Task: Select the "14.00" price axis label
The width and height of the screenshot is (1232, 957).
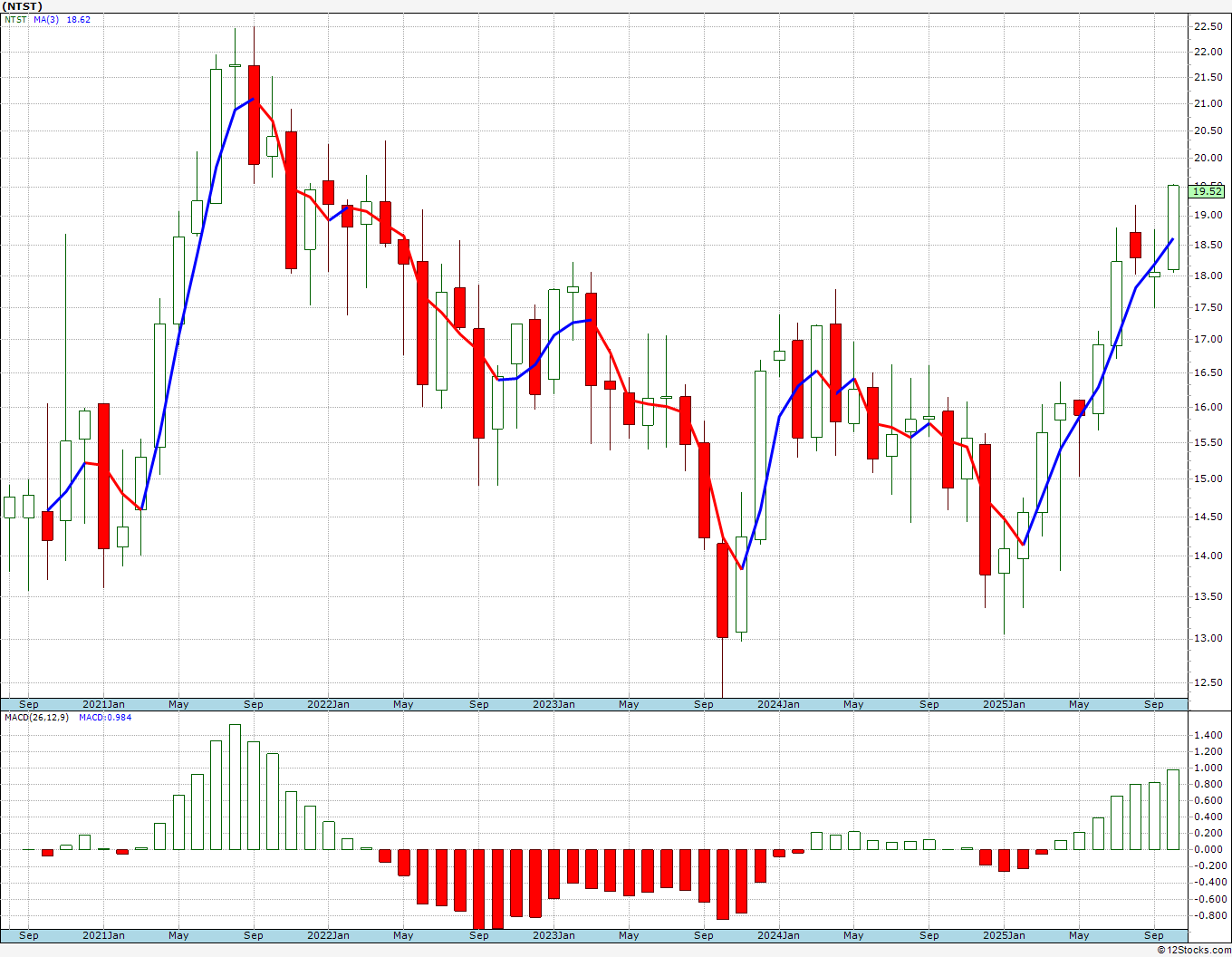Action: point(1208,556)
